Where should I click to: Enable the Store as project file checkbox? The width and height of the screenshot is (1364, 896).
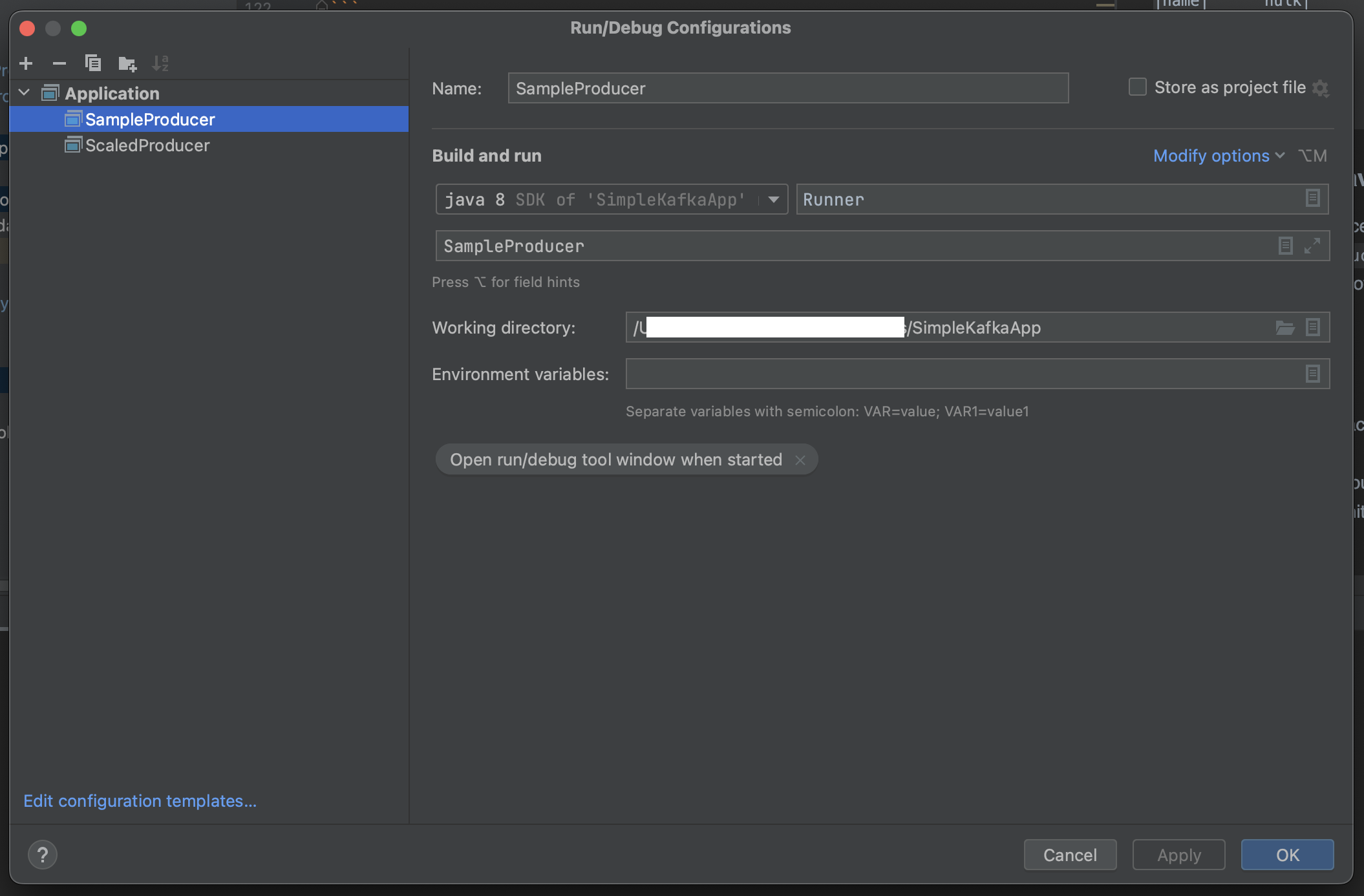1138,87
